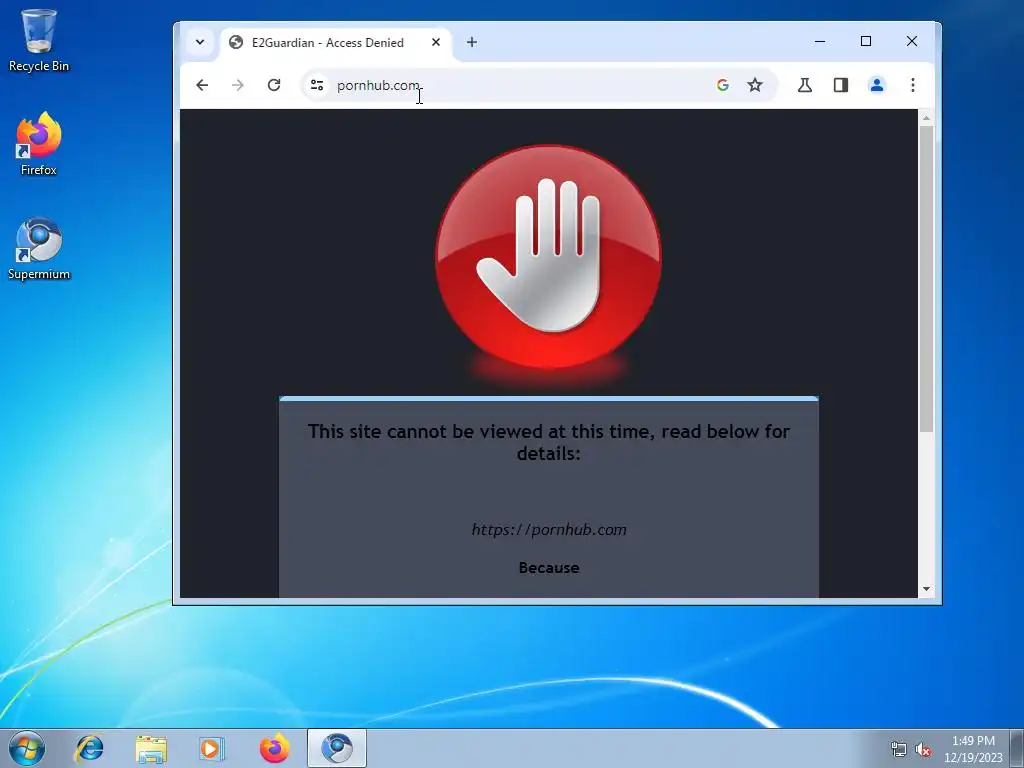Click the 'This site cannot be viewed' heading
The image size is (1024, 768).
[549, 442]
